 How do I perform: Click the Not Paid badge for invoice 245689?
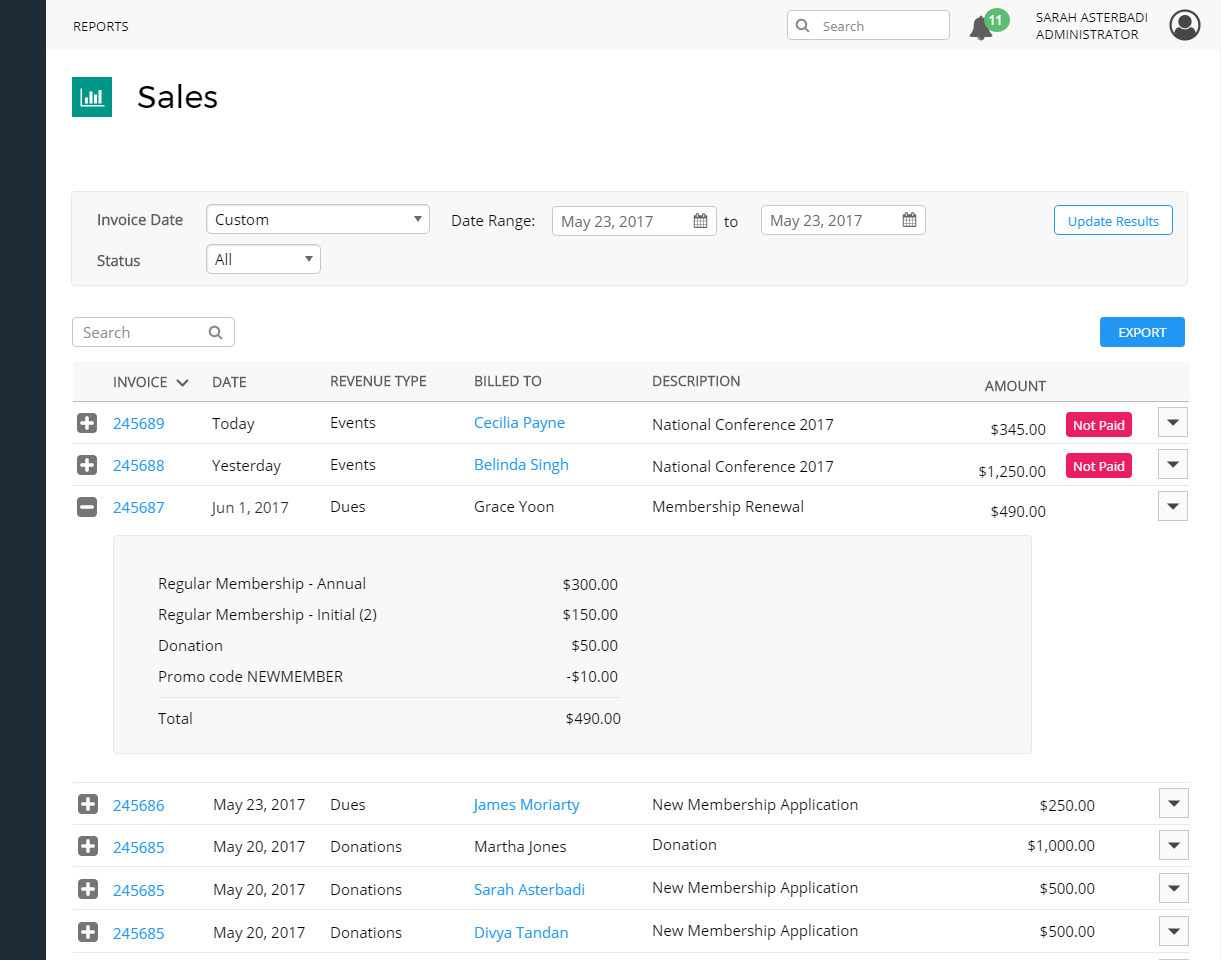[x=1099, y=425]
